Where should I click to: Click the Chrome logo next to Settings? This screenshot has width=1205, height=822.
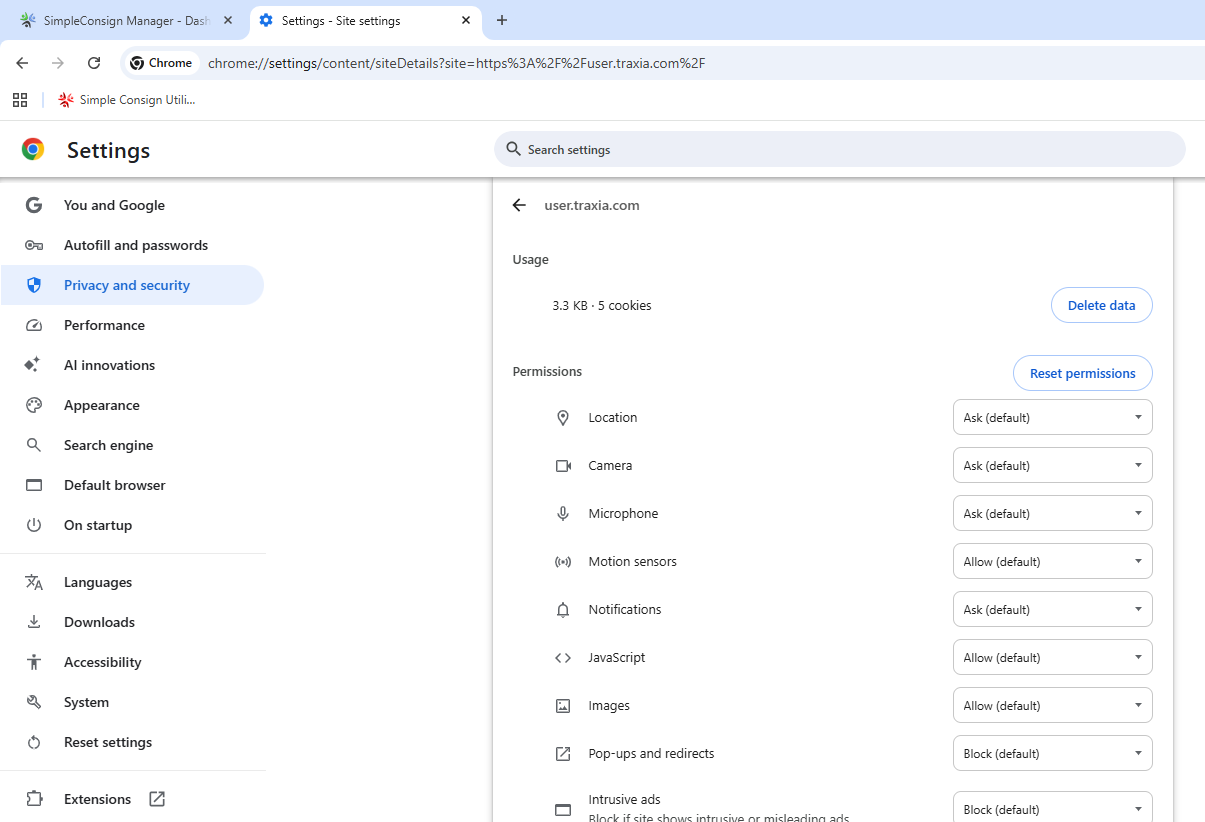pos(33,150)
